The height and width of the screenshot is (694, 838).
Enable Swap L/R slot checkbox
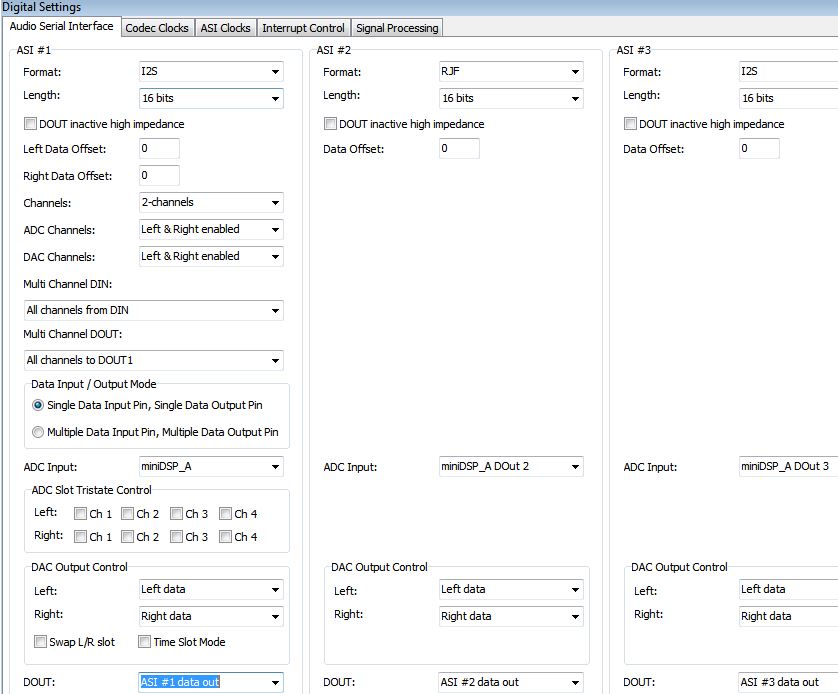click(x=40, y=642)
